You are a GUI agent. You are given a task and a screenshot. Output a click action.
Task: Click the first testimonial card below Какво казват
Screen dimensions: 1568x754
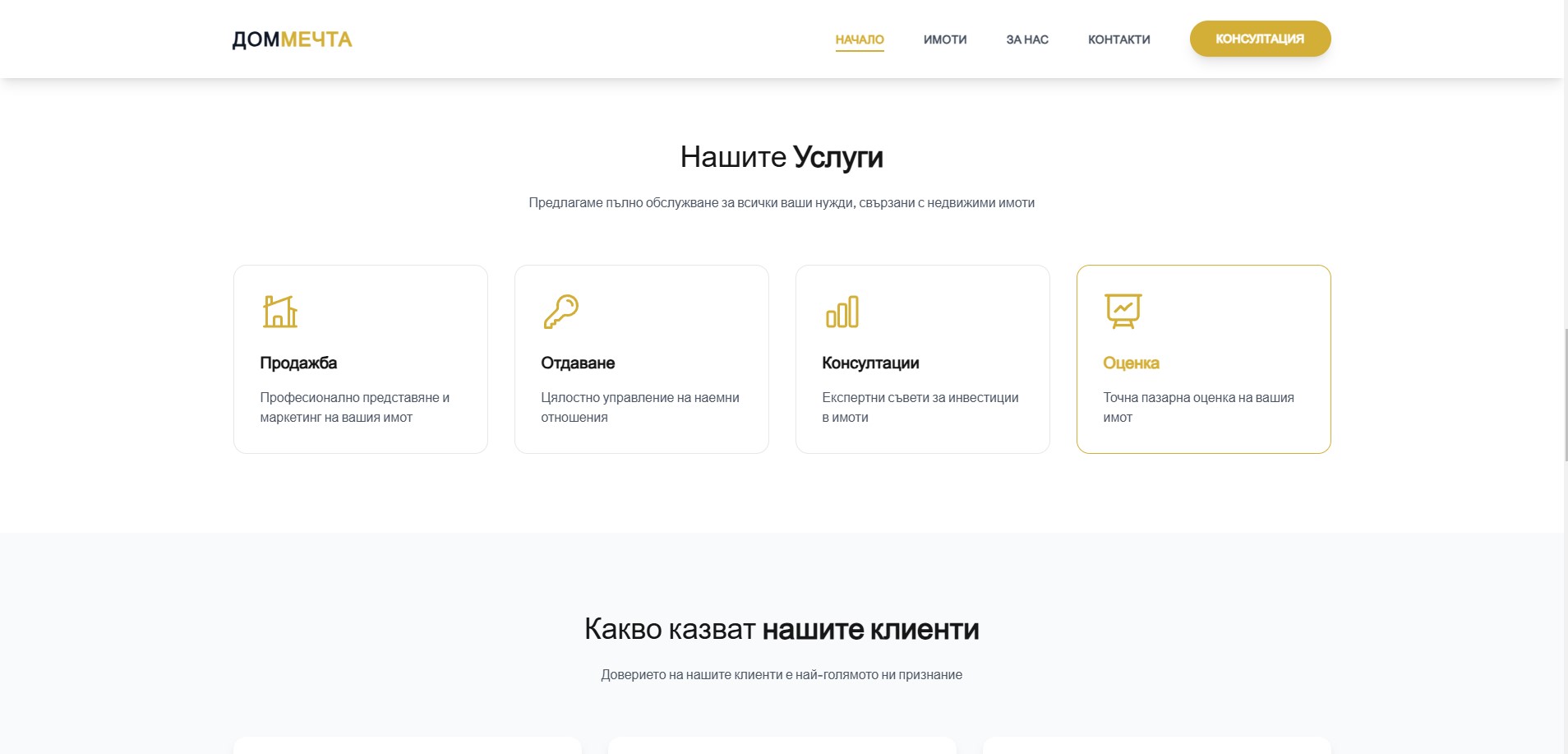click(x=407, y=747)
